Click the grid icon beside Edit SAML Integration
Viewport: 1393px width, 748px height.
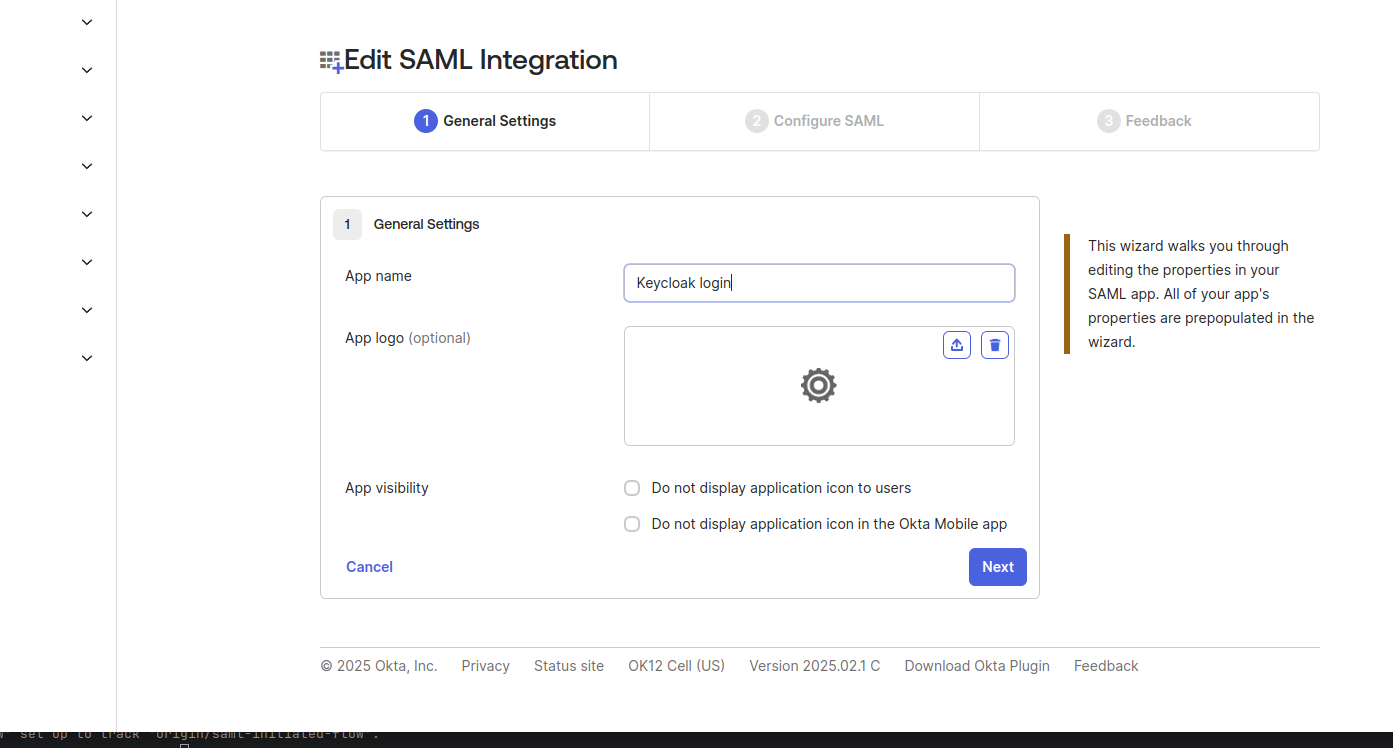tap(329, 59)
